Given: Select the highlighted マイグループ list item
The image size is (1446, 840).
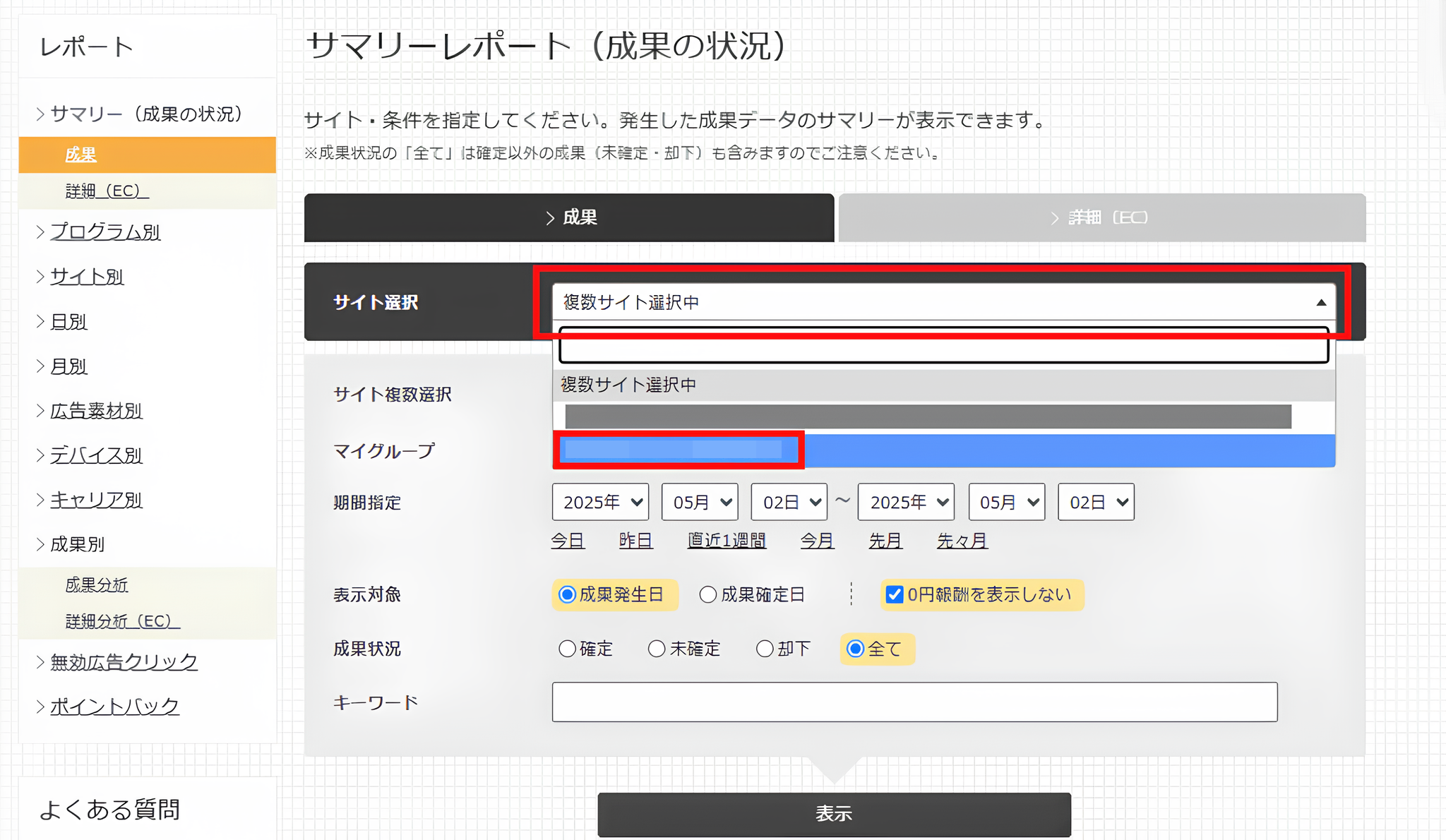Looking at the screenshot, I should point(677,450).
